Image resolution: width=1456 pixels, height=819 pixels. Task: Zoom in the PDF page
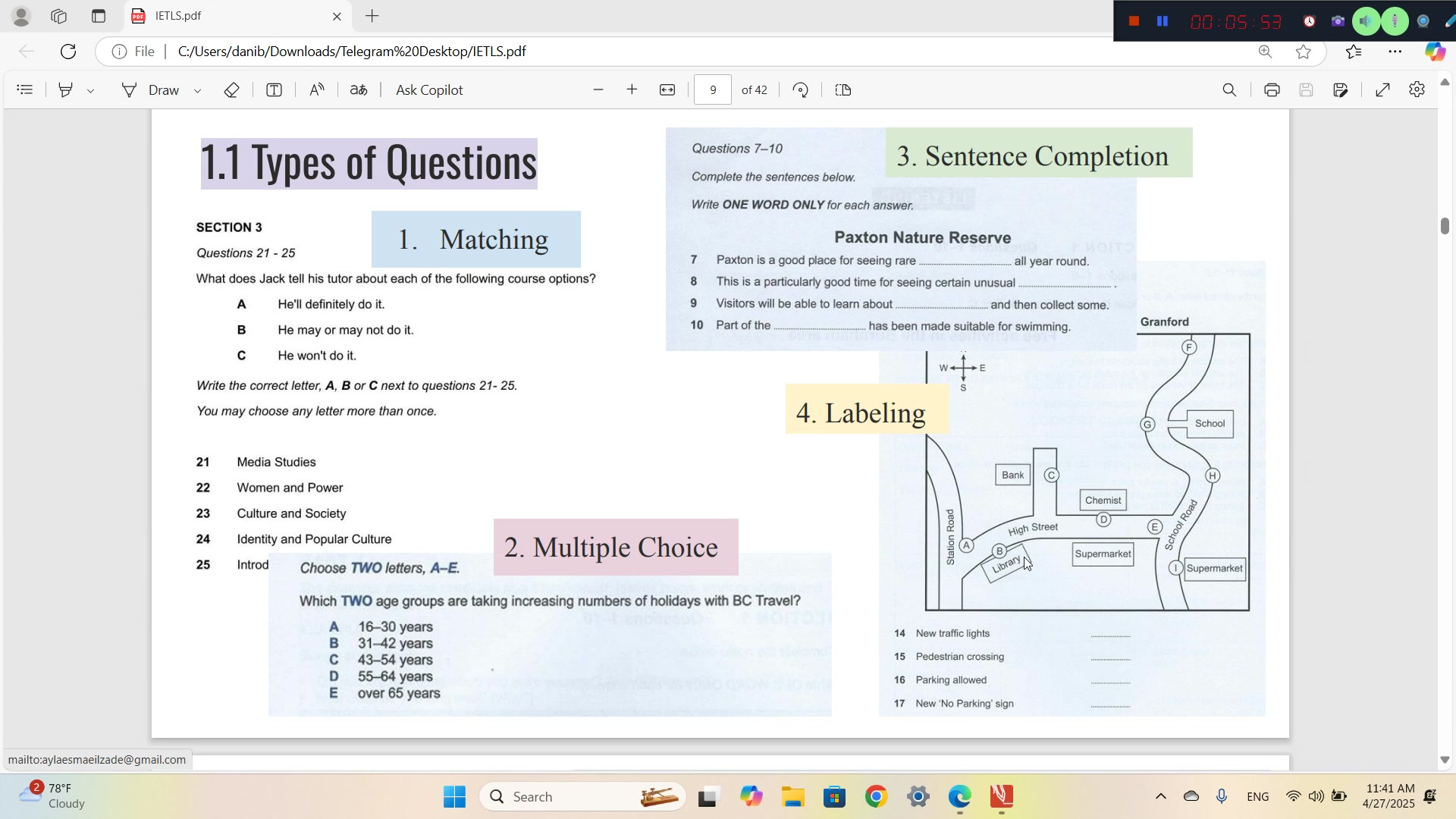pyautogui.click(x=632, y=90)
